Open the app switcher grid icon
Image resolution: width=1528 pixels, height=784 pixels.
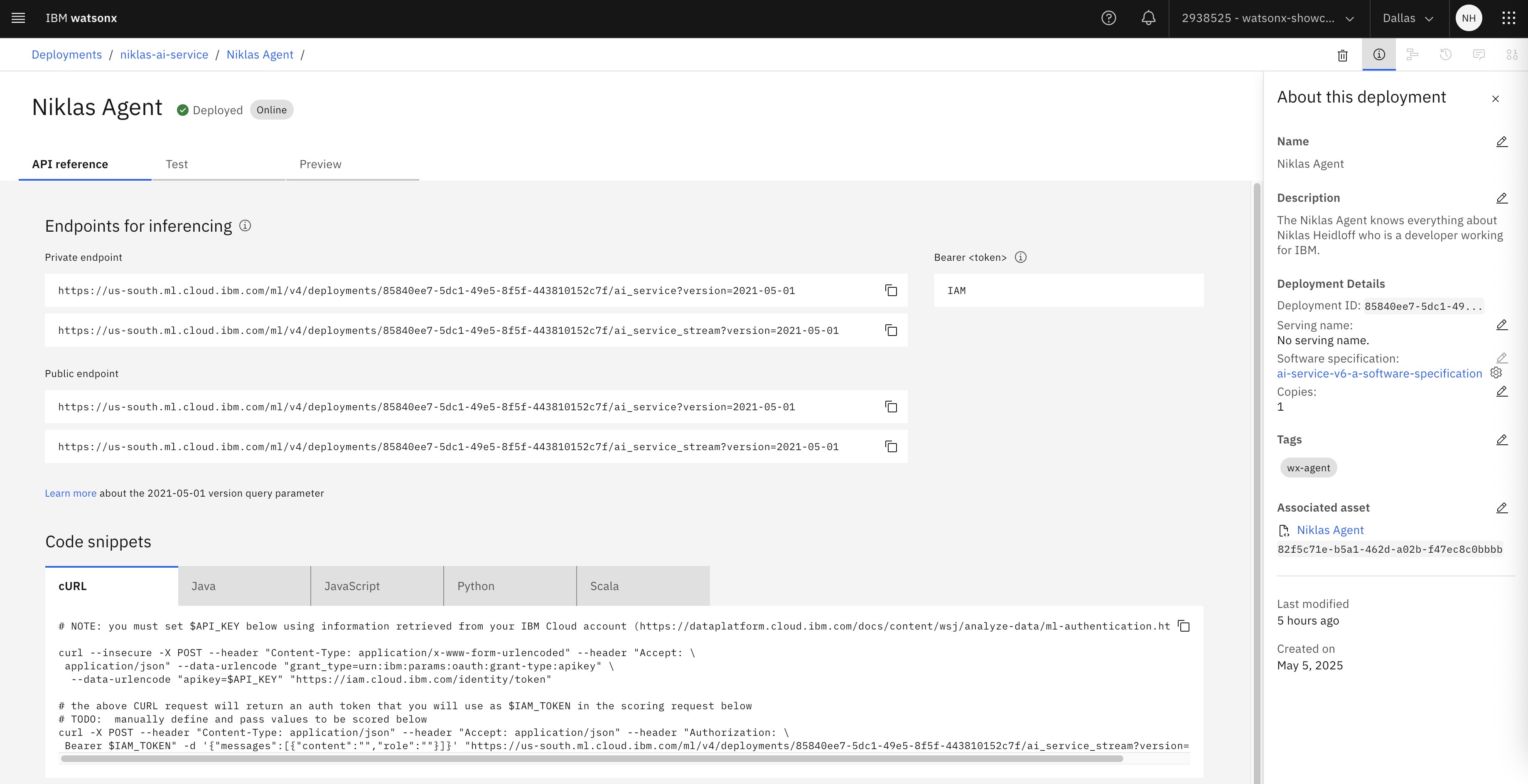click(1508, 18)
